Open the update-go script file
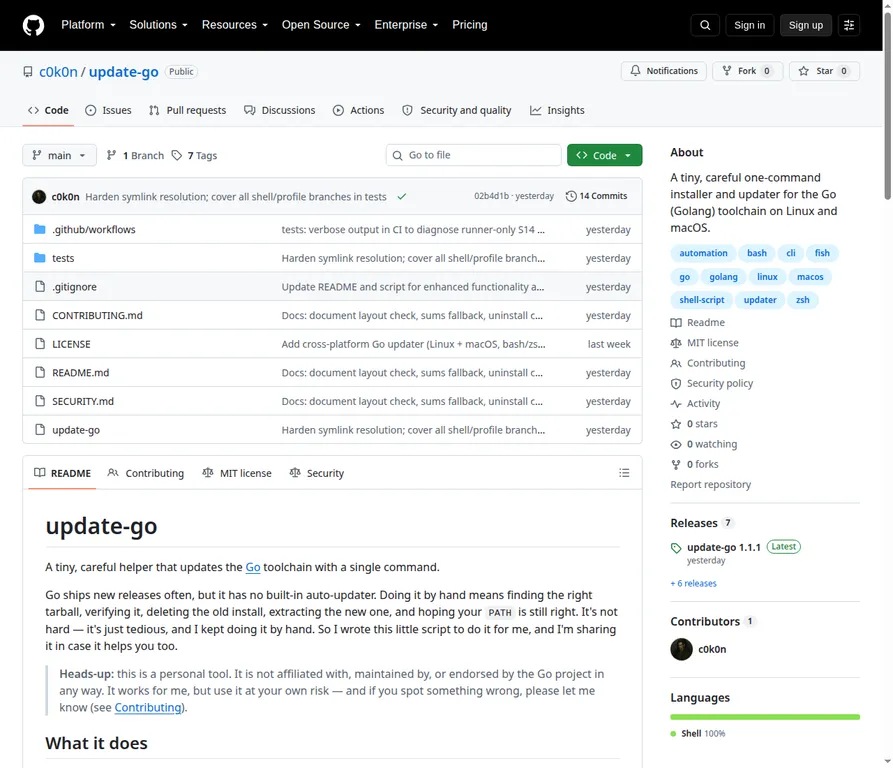893x768 pixels. coord(76,430)
